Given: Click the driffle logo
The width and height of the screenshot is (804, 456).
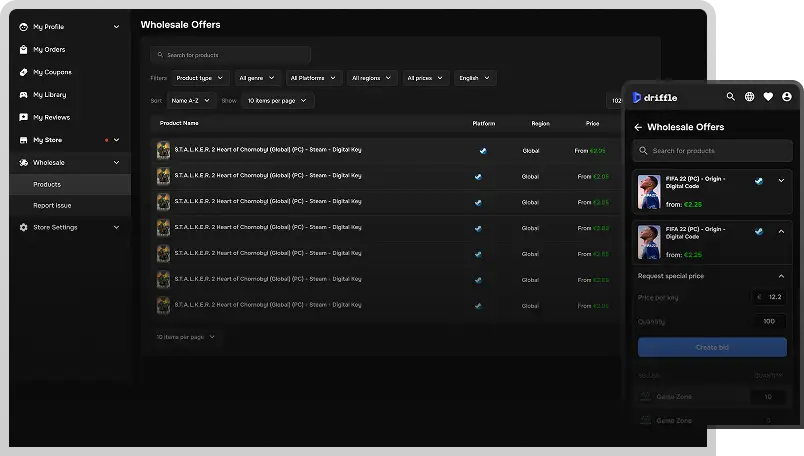Looking at the screenshot, I should (655, 97).
